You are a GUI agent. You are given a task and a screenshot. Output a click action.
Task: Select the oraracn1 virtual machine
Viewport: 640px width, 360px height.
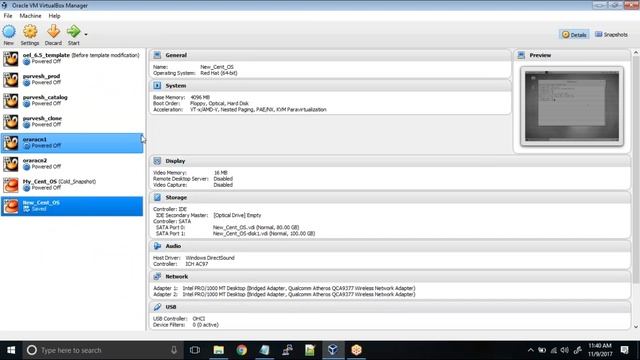[x=72, y=143]
